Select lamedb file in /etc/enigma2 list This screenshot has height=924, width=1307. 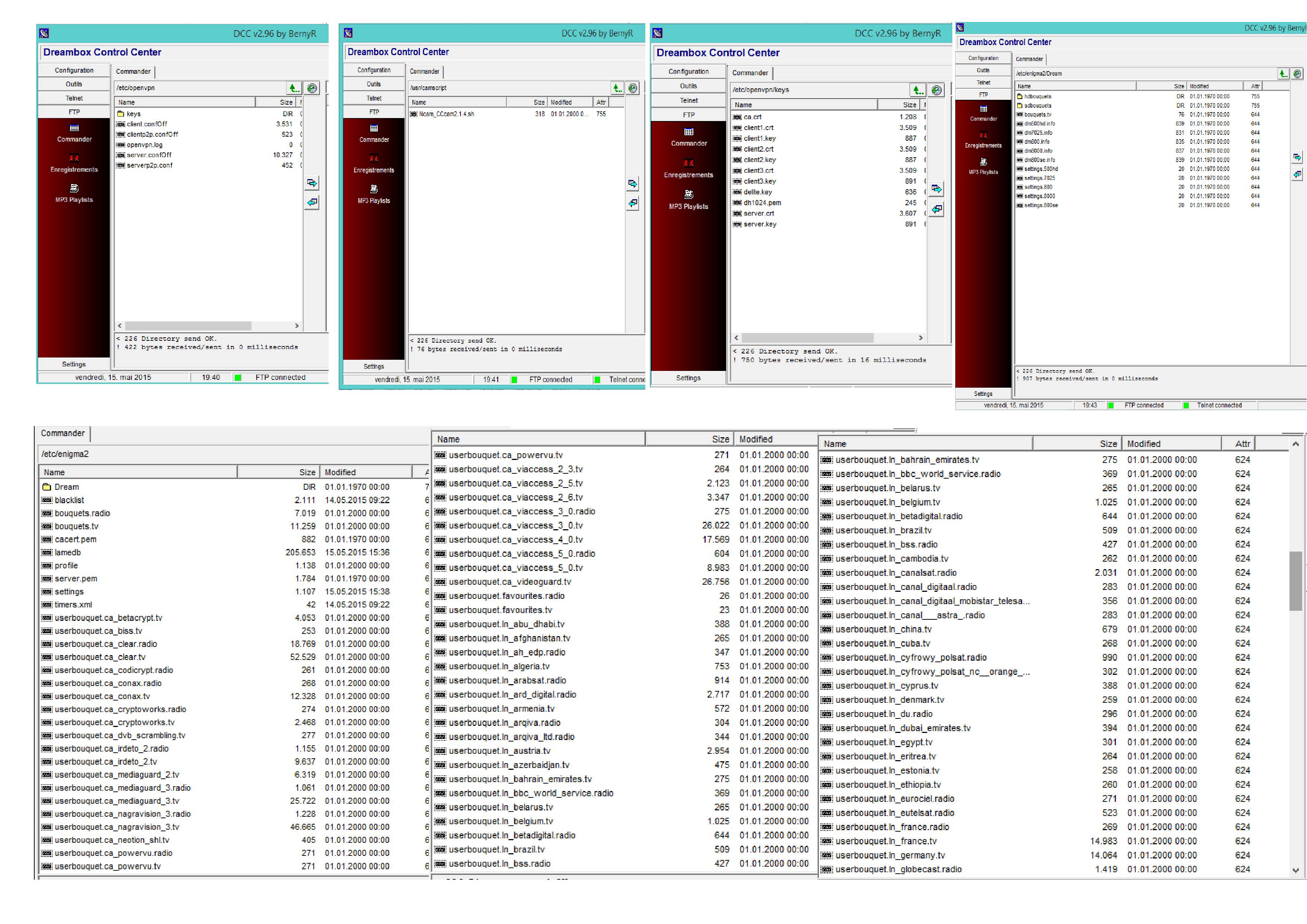pos(68,552)
